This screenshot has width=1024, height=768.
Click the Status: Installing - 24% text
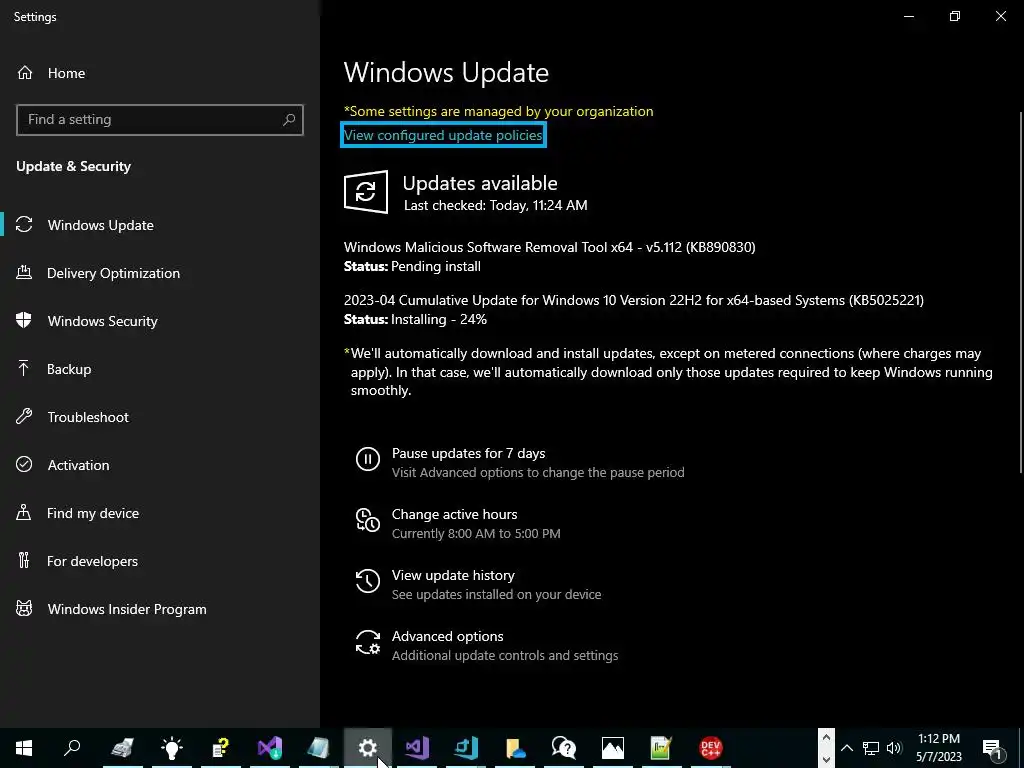[415, 319]
